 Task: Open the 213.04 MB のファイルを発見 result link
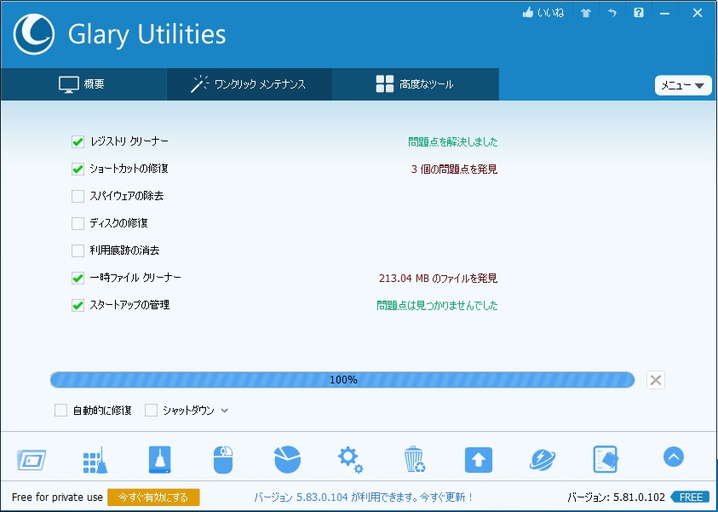(438, 278)
